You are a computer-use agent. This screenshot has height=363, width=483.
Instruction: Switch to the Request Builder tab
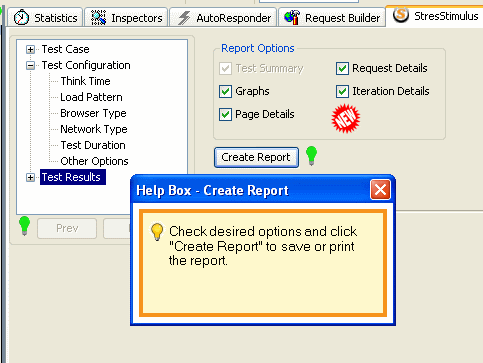pyautogui.click(x=332, y=17)
